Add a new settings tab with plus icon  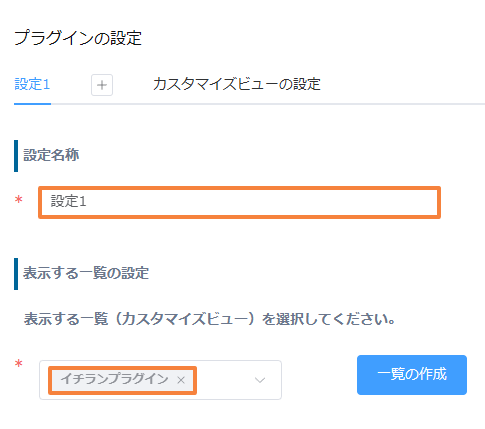102,85
